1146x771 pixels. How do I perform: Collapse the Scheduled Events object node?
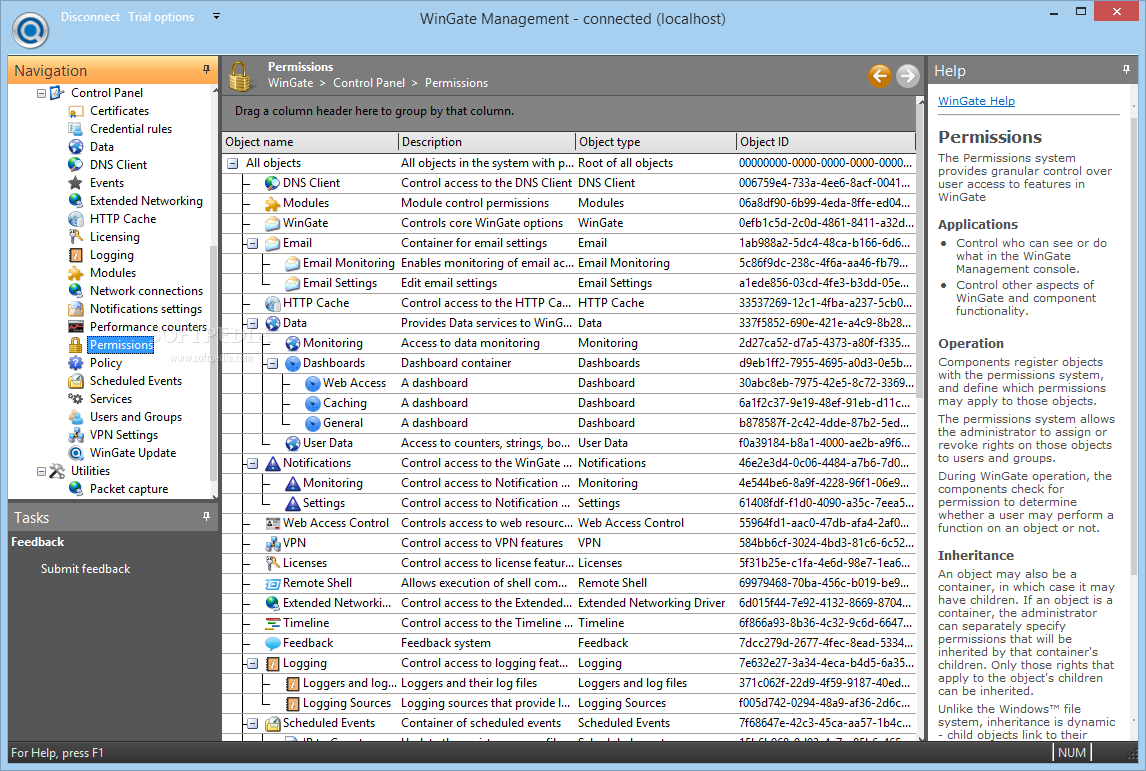[x=252, y=723]
